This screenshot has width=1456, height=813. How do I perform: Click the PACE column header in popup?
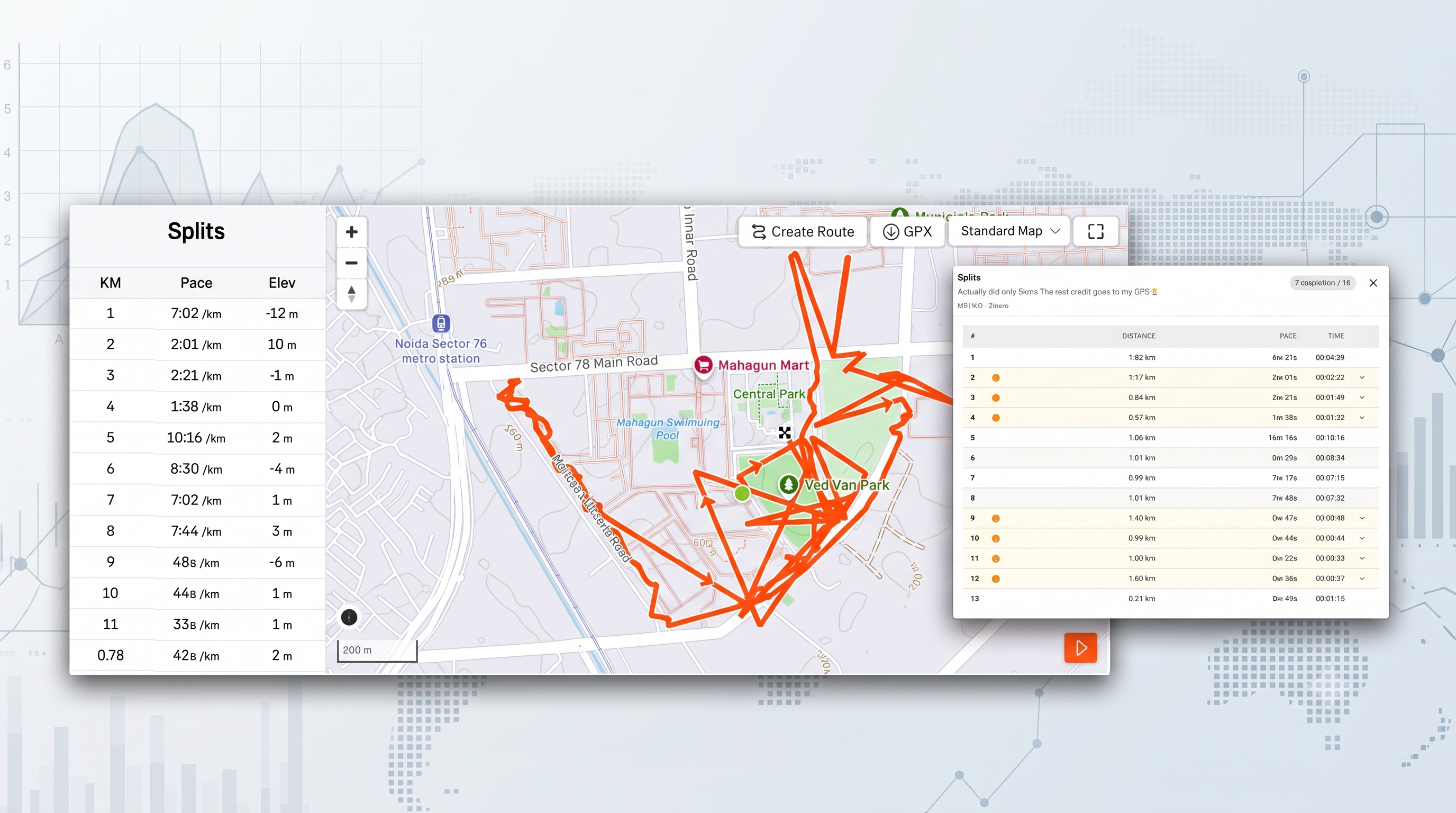click(1288, 336)
